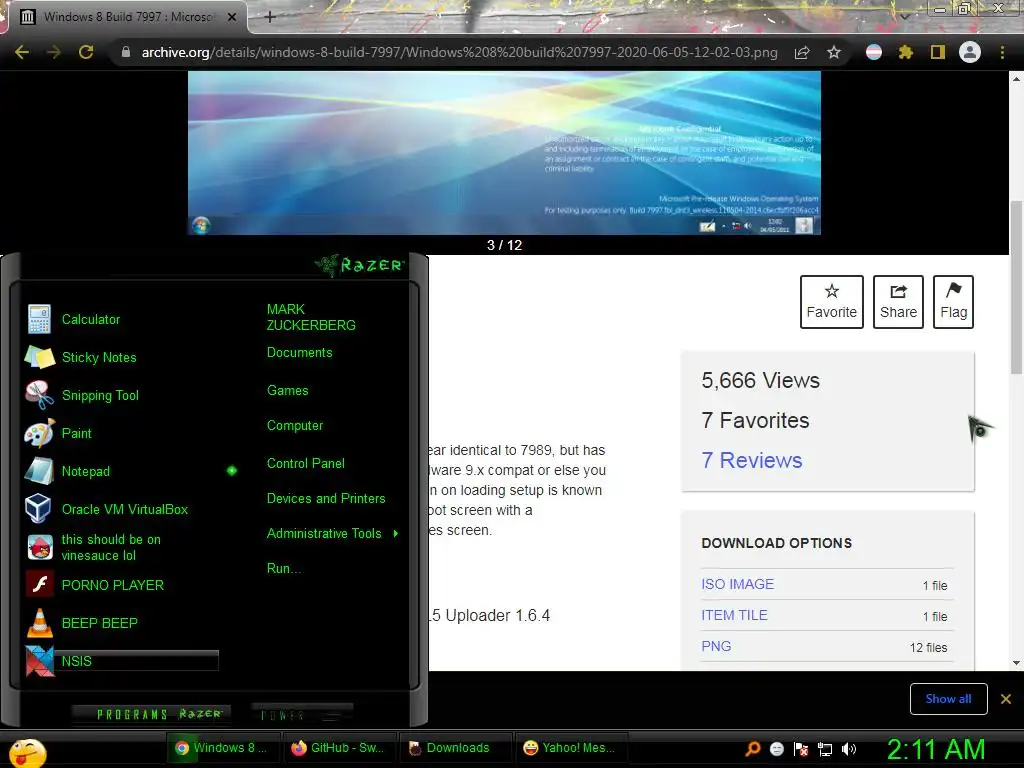Click the 2:11 AM taskbar clock
This screenshot has width=1024, height=768.
click(x=935, y=749)
